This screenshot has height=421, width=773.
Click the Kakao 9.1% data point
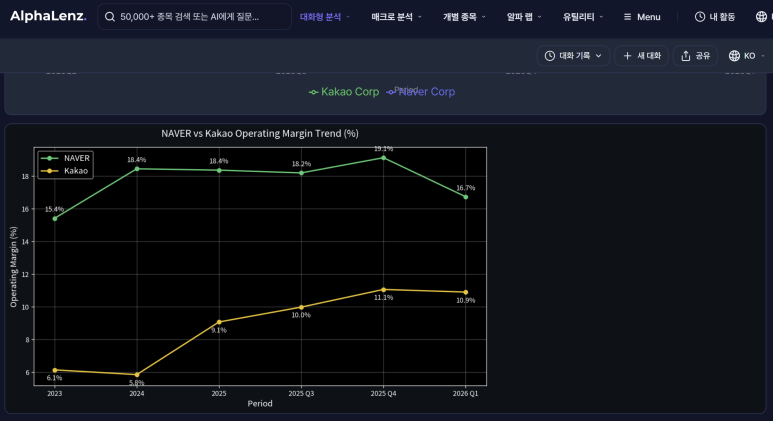pyautogui.click(x=219, y=322)
